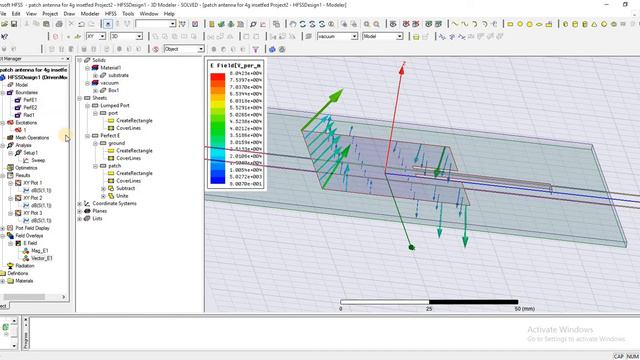Open the Modeler menu
Viewport: 640px width, 360px height.
[x=90, y=14]
